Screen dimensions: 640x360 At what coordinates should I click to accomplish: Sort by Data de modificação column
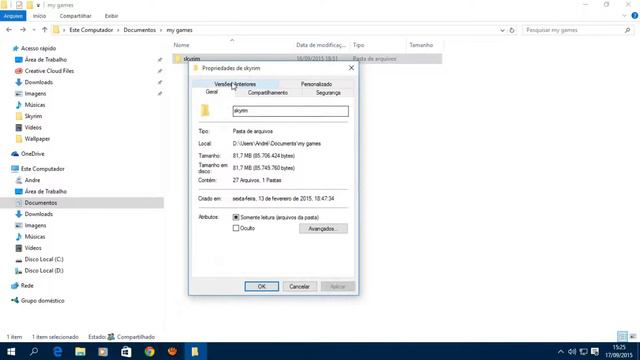[321, 45]
